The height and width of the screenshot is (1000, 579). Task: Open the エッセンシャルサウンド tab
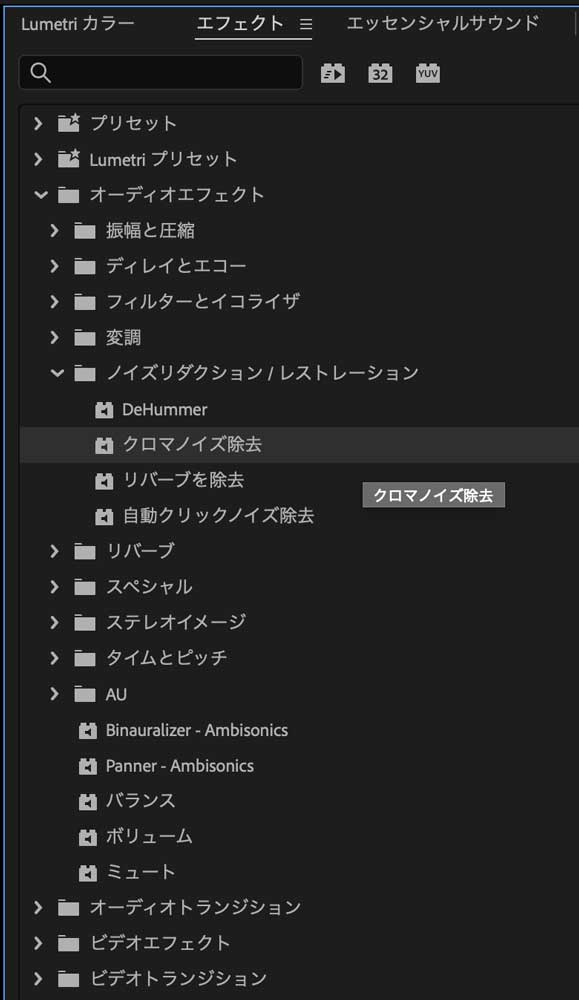(441, 24)
